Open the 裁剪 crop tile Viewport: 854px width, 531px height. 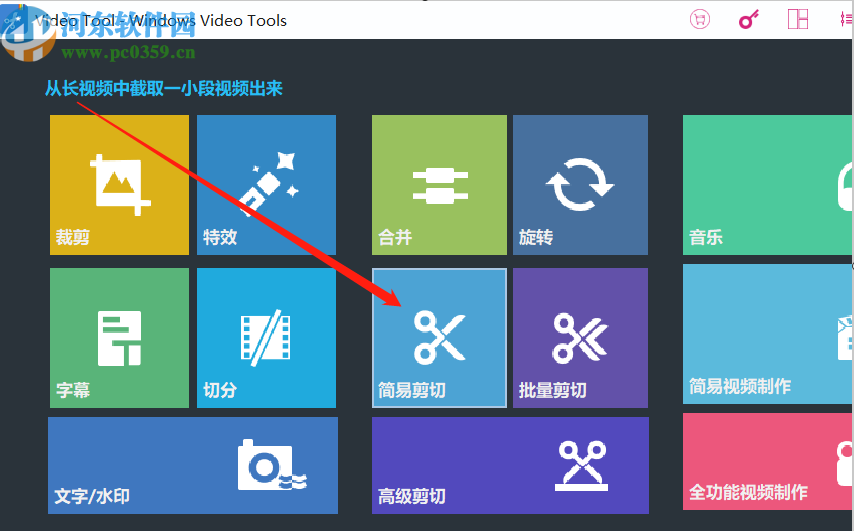[119, 185]
